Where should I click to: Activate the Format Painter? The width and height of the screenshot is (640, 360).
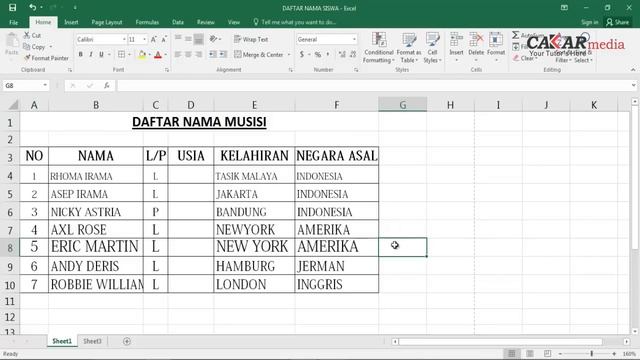(x=46, y=58)
